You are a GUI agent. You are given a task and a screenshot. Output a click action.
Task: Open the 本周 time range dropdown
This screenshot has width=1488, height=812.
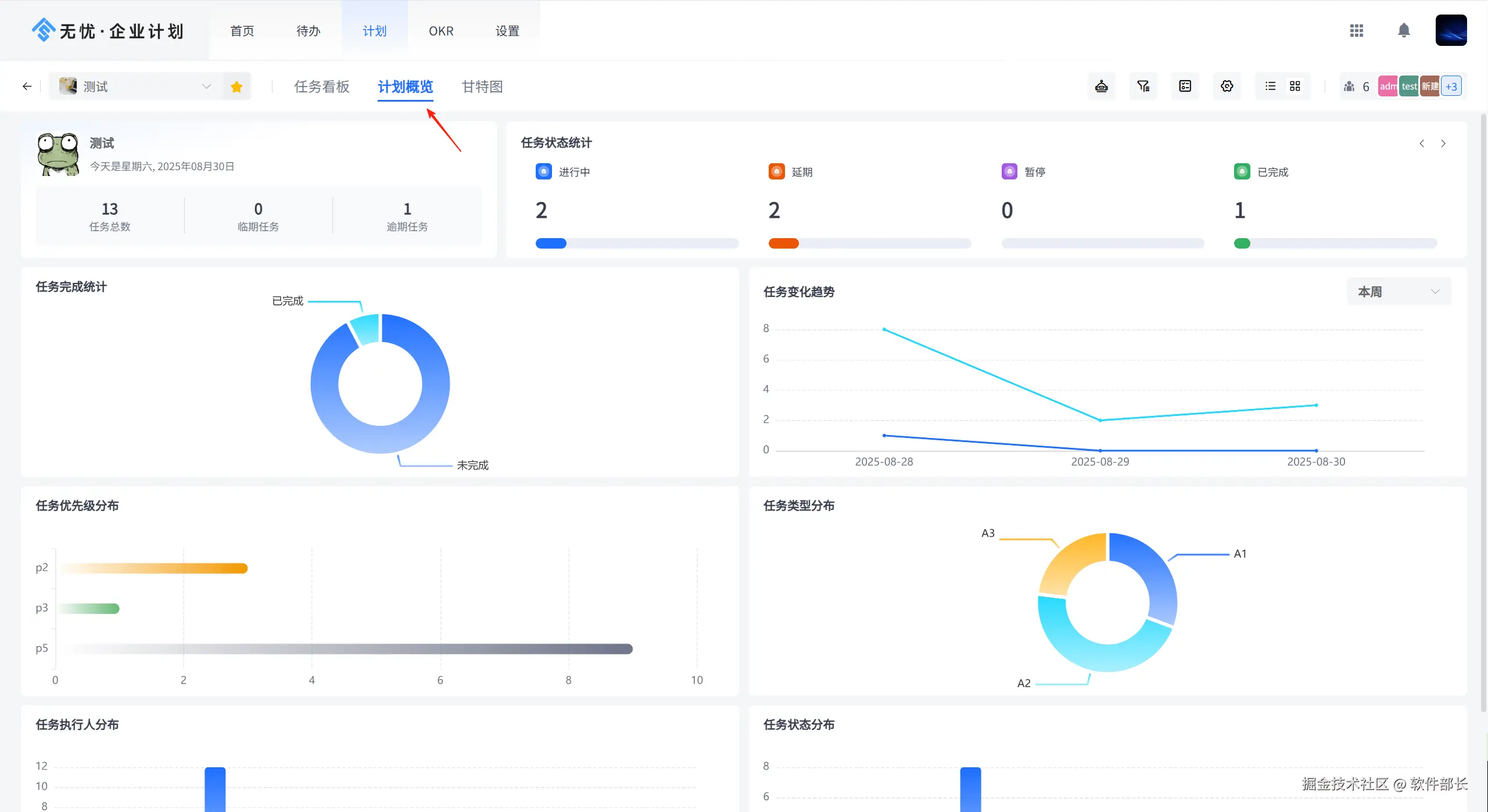tap(1399, 292)
